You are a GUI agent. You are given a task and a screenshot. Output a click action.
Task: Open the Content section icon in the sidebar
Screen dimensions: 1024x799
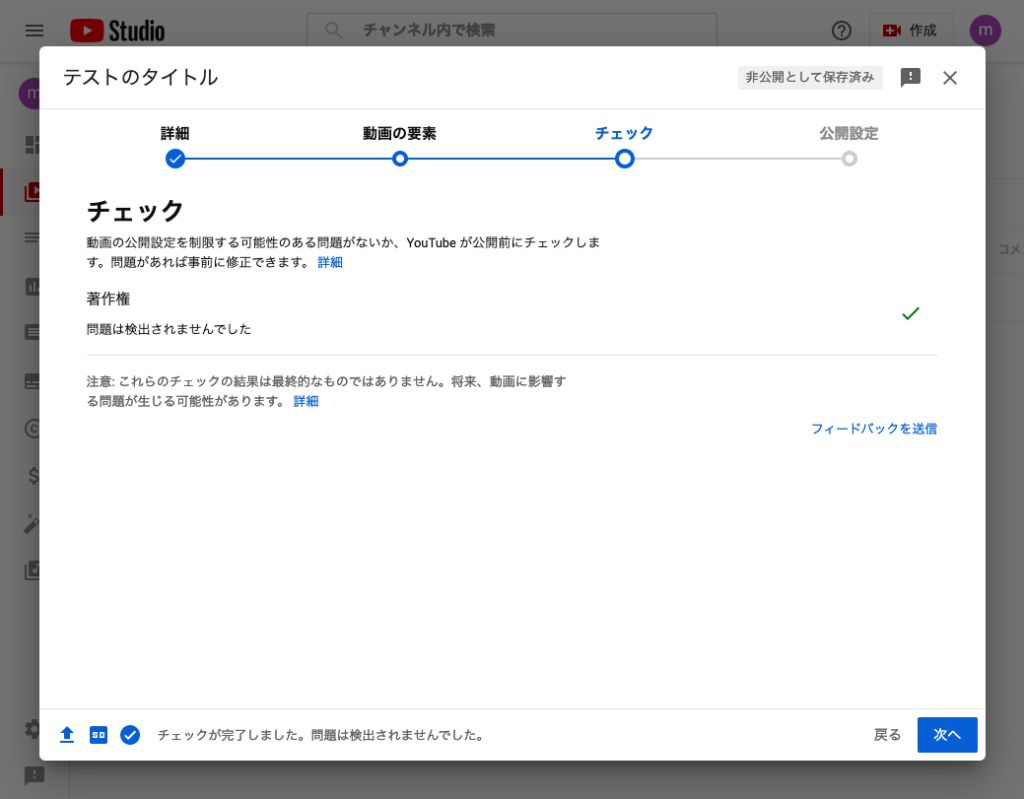pyautogui.click(x=34, y=190)
